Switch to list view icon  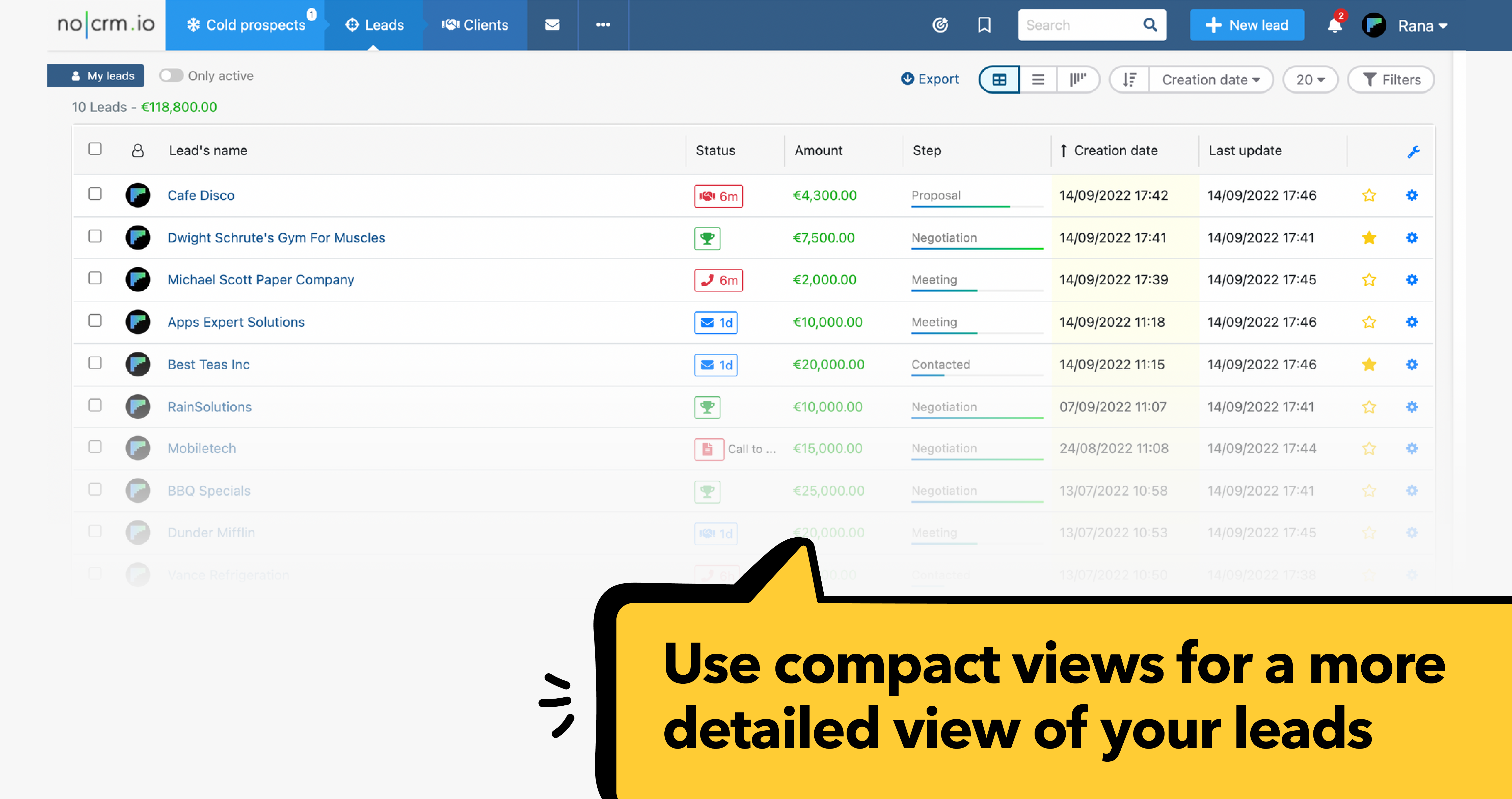1038,79
